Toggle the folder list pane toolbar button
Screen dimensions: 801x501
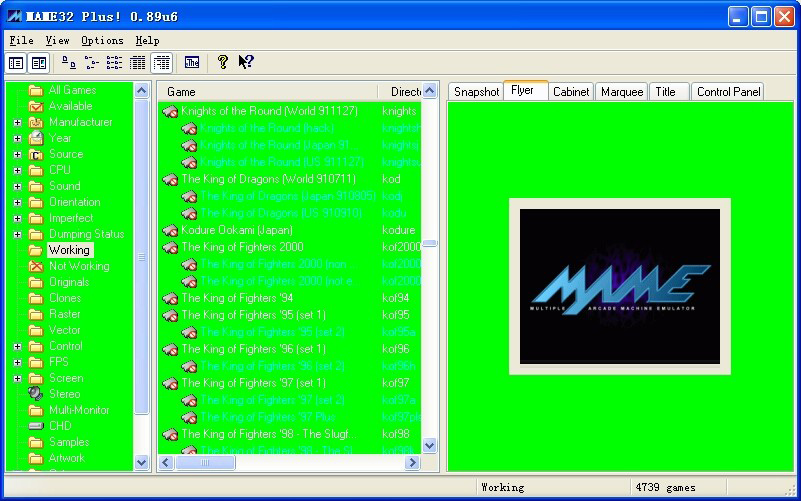coord(16,63)
